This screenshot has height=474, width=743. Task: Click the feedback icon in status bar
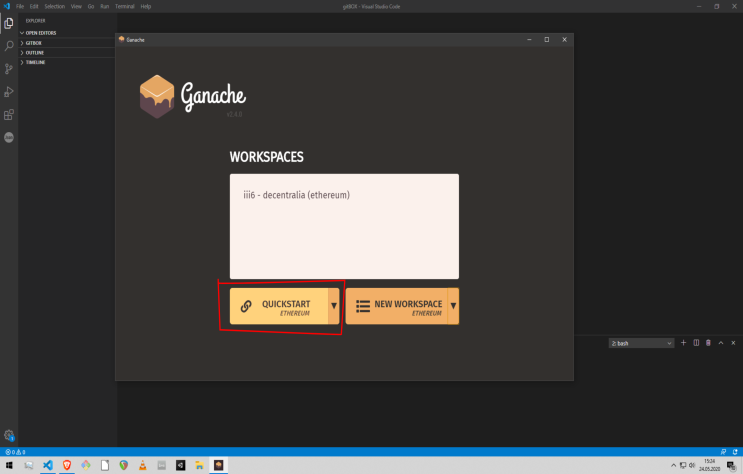point(723,452)
